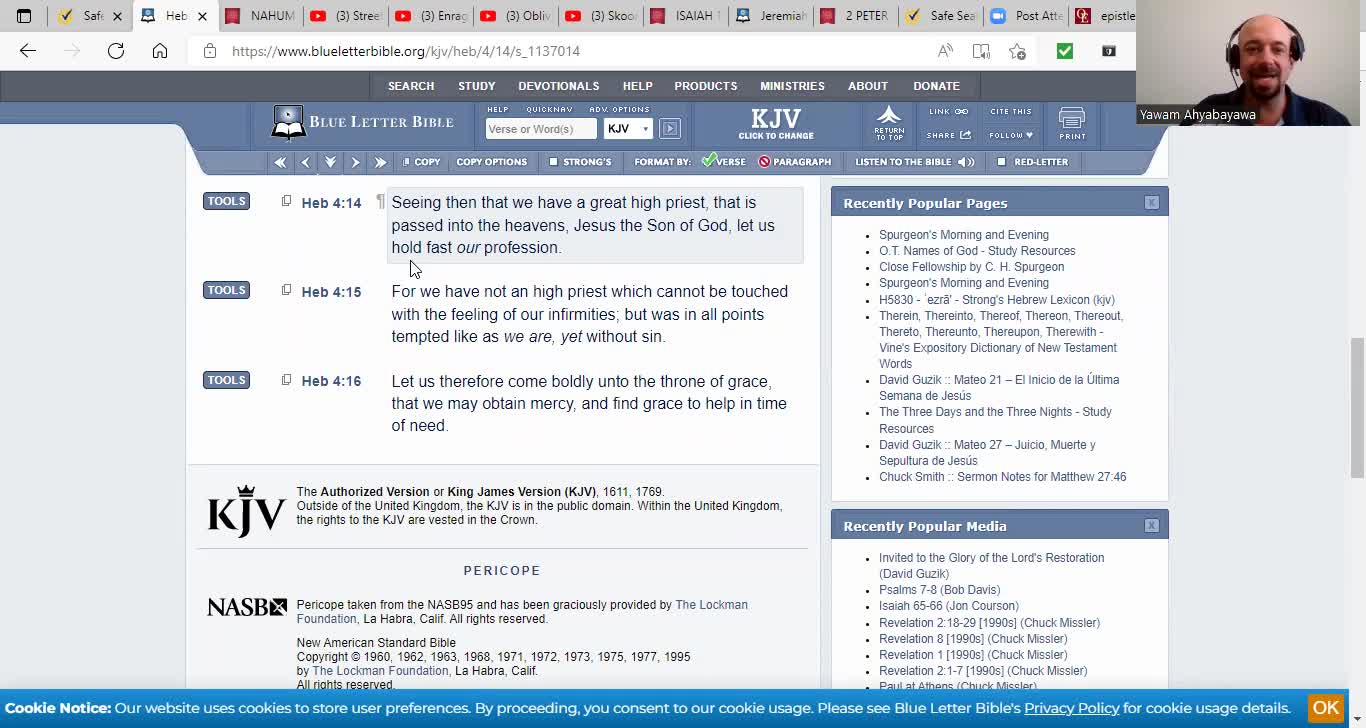This screenshot has height=728, width=1366.
Task: Open the Devotionals menu
Action: [x=559, y=86]
